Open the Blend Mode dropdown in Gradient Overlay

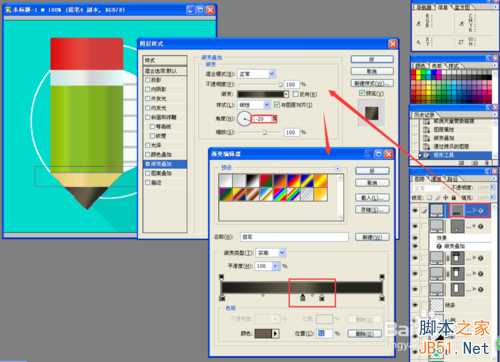tap(256, 74)
